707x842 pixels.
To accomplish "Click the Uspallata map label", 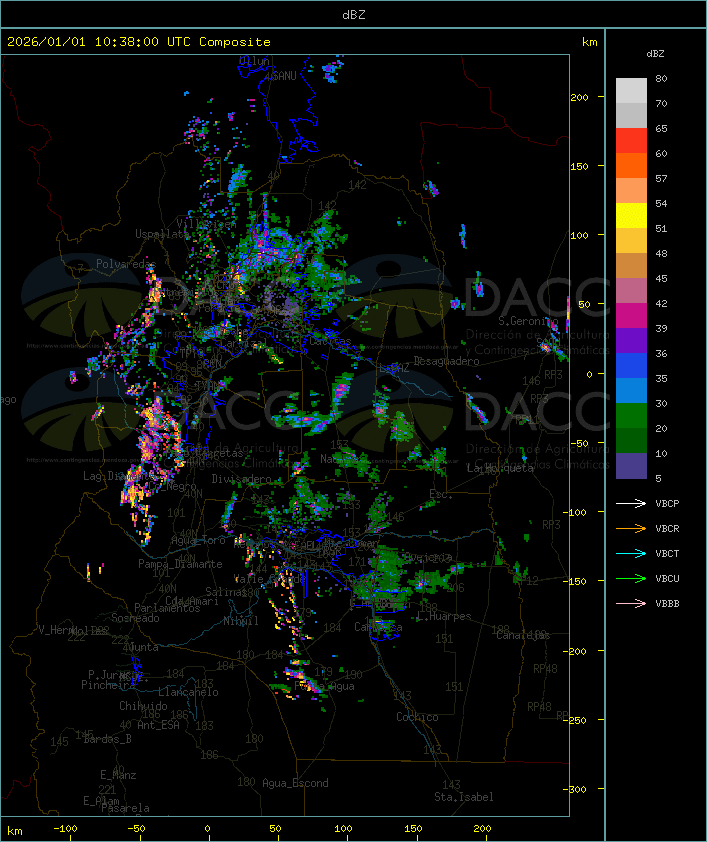I will click(162, 234).
